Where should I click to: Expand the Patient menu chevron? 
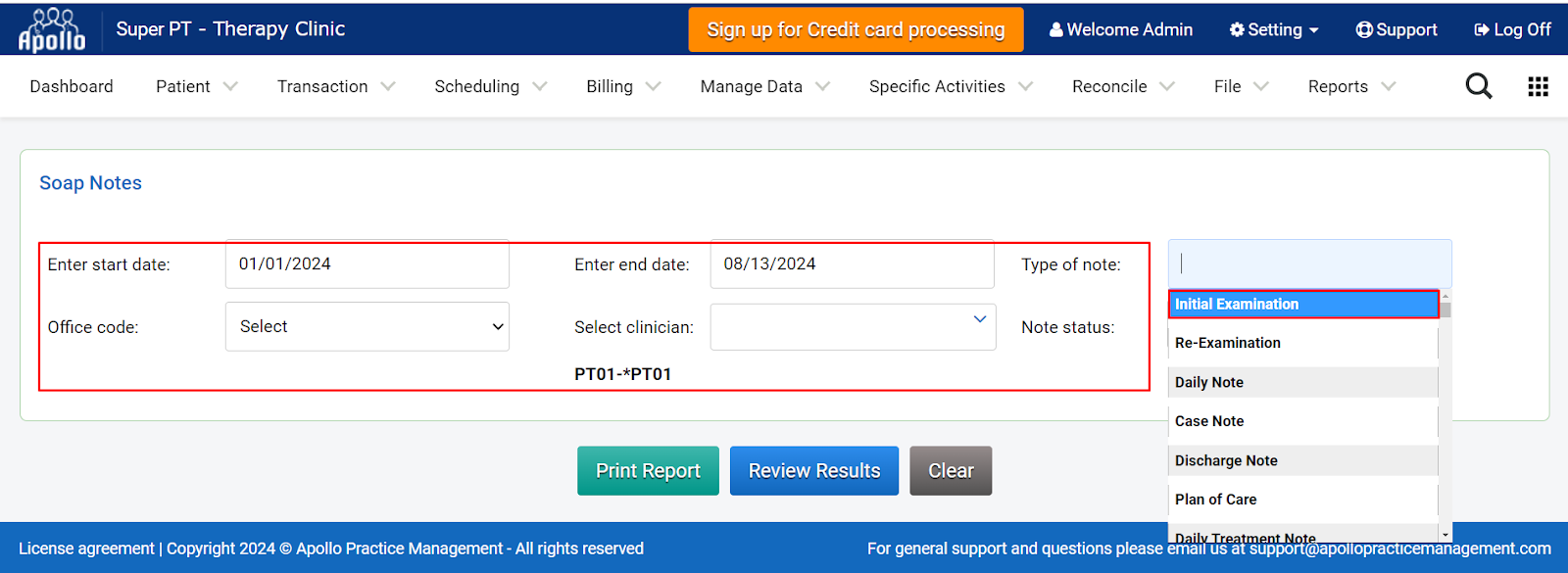[x=230, y=86]
